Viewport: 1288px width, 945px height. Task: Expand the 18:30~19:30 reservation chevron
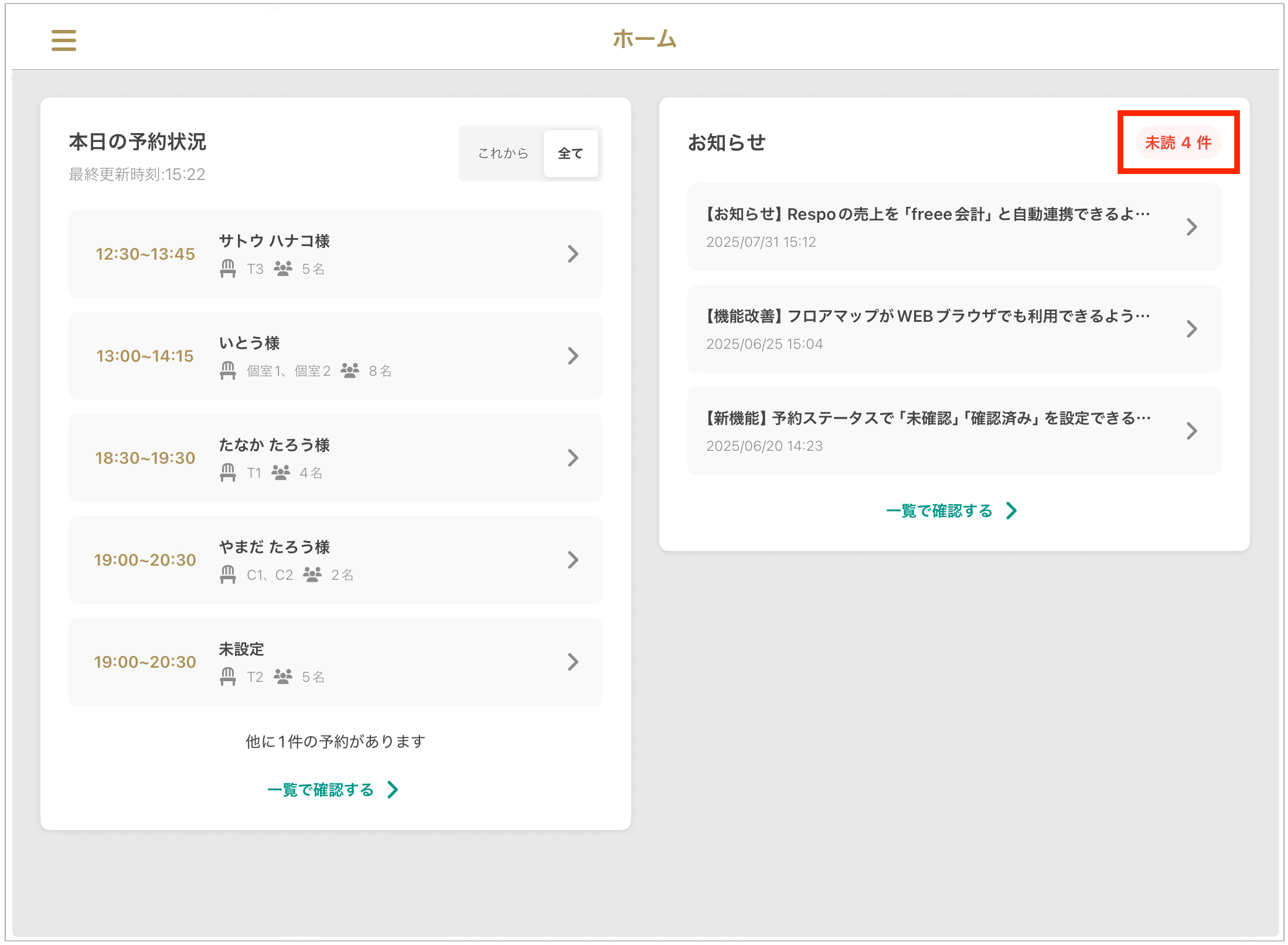click(573, 458)
